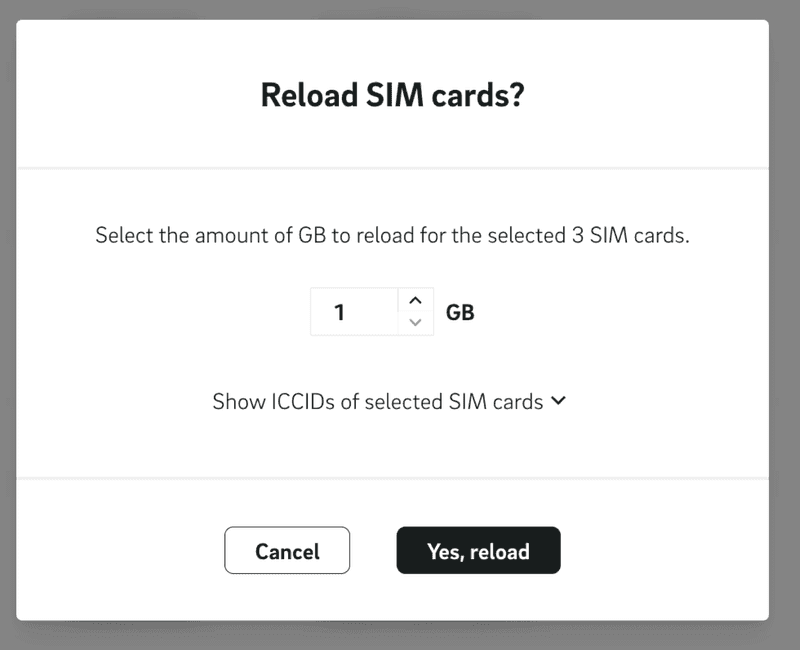The width and height of the screenshot is (800, 650).
Task: Click the chevron beside Show ICCIDs text
Action: point(559,401)
